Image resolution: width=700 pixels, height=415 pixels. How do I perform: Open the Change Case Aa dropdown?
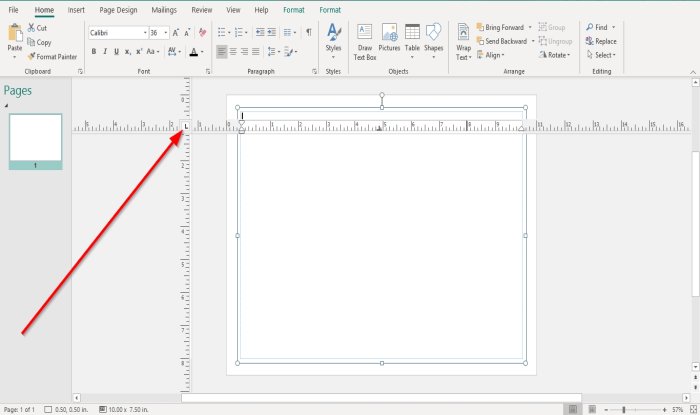[x=153, y=52]
